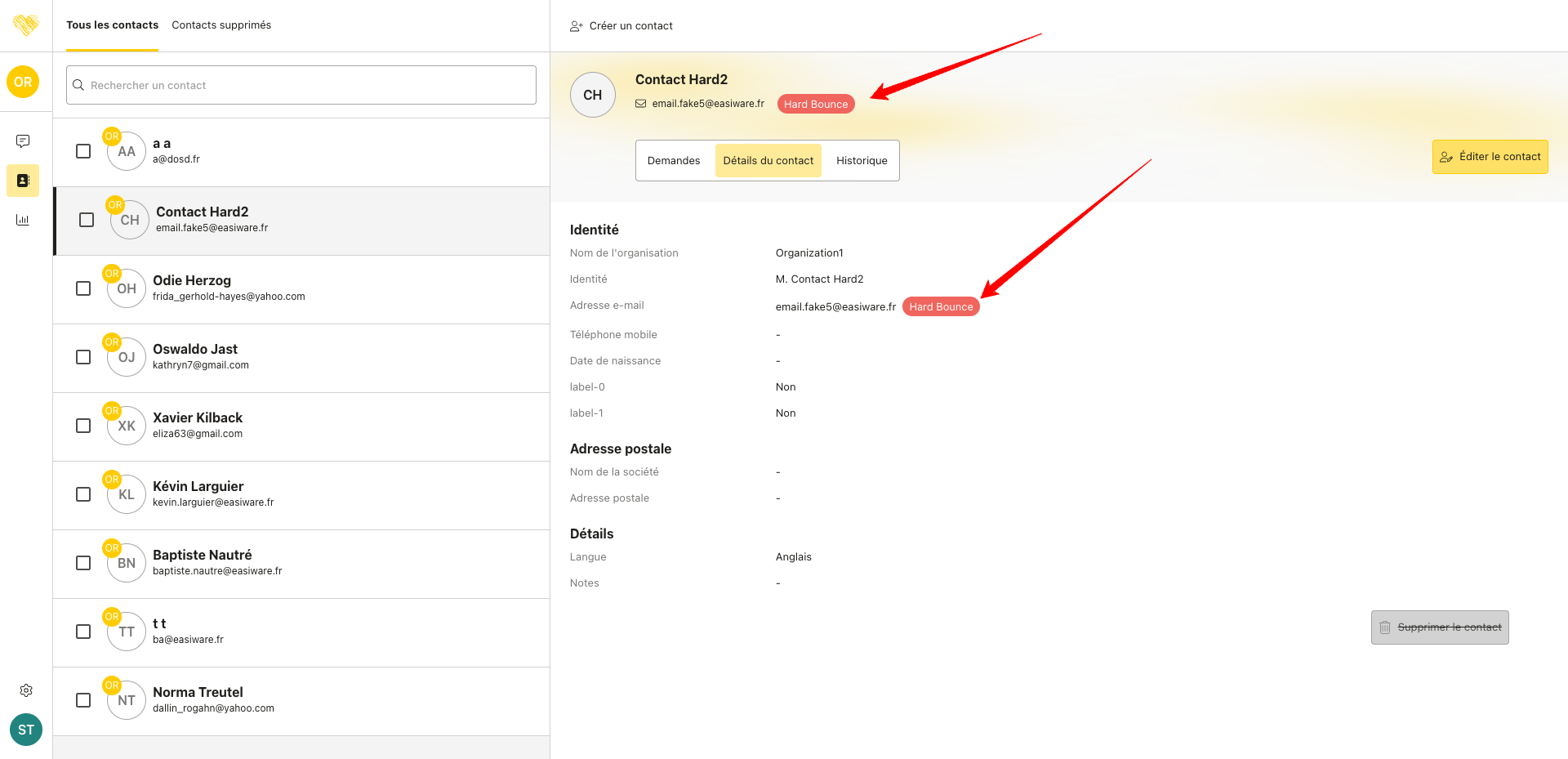This screenshot has width=1568, height=759.
Task: Open the conversations chat icon in sidebar
Action: 23,141
